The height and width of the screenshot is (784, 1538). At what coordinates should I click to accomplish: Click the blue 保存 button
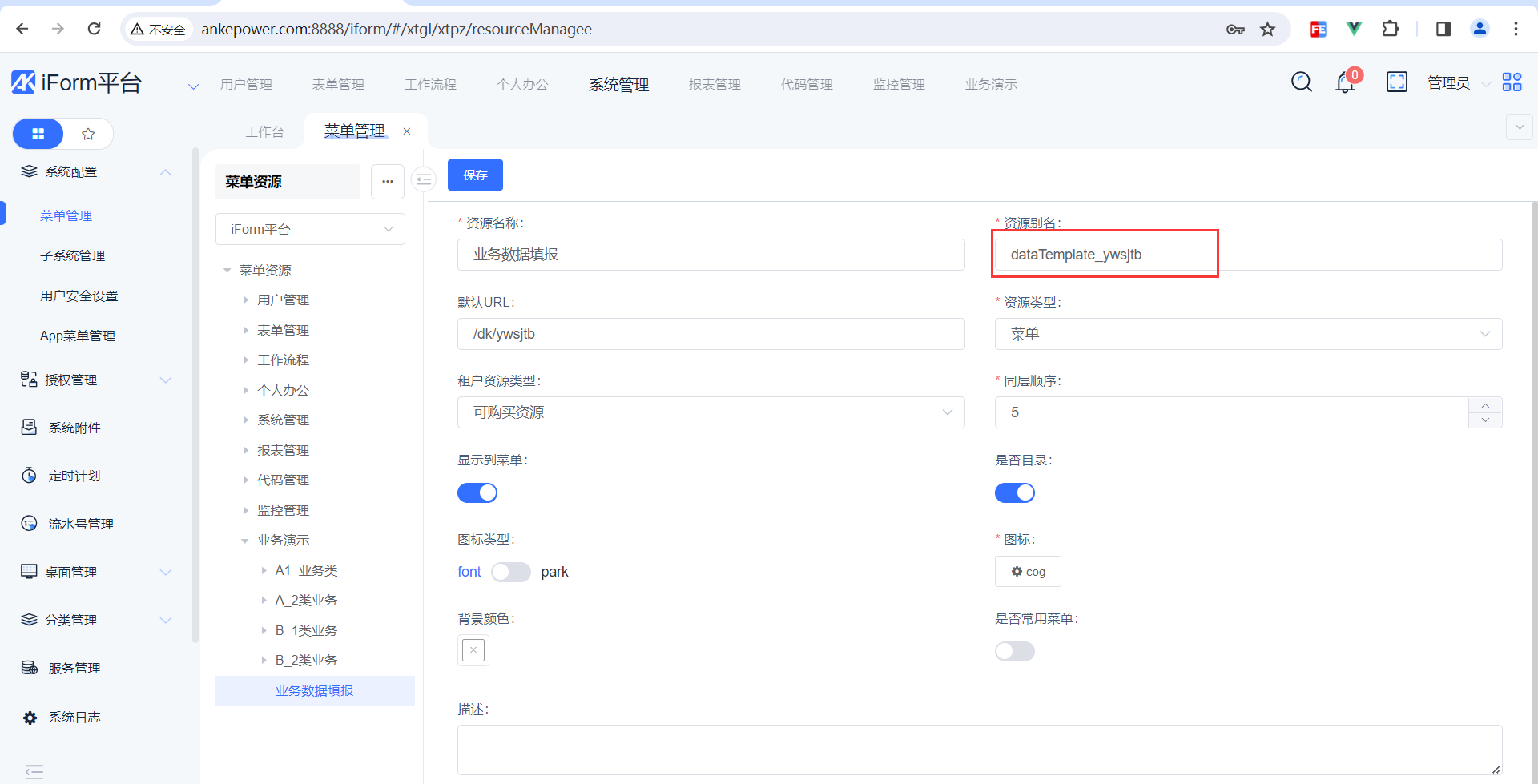pos(475,175)
